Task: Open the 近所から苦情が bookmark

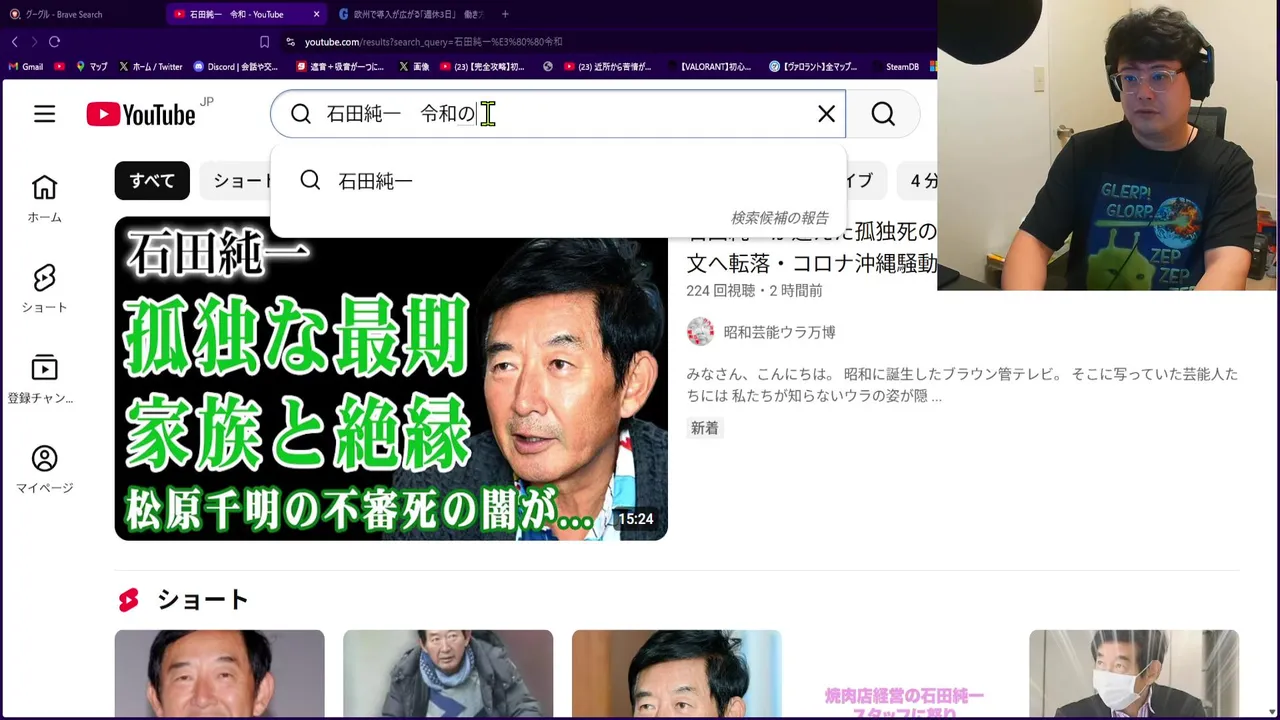Action: 608,67
